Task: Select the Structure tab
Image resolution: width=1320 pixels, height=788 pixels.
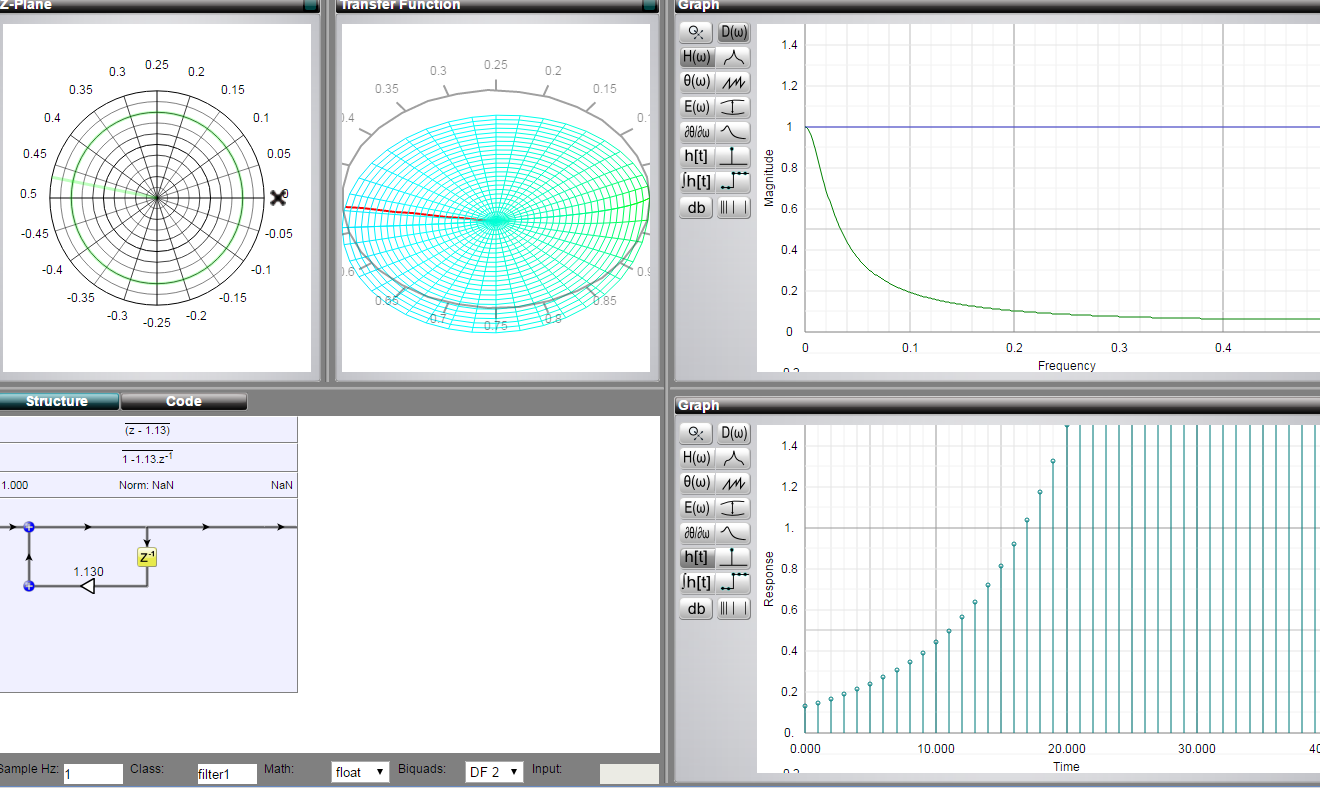Action: tap(57, 401)
